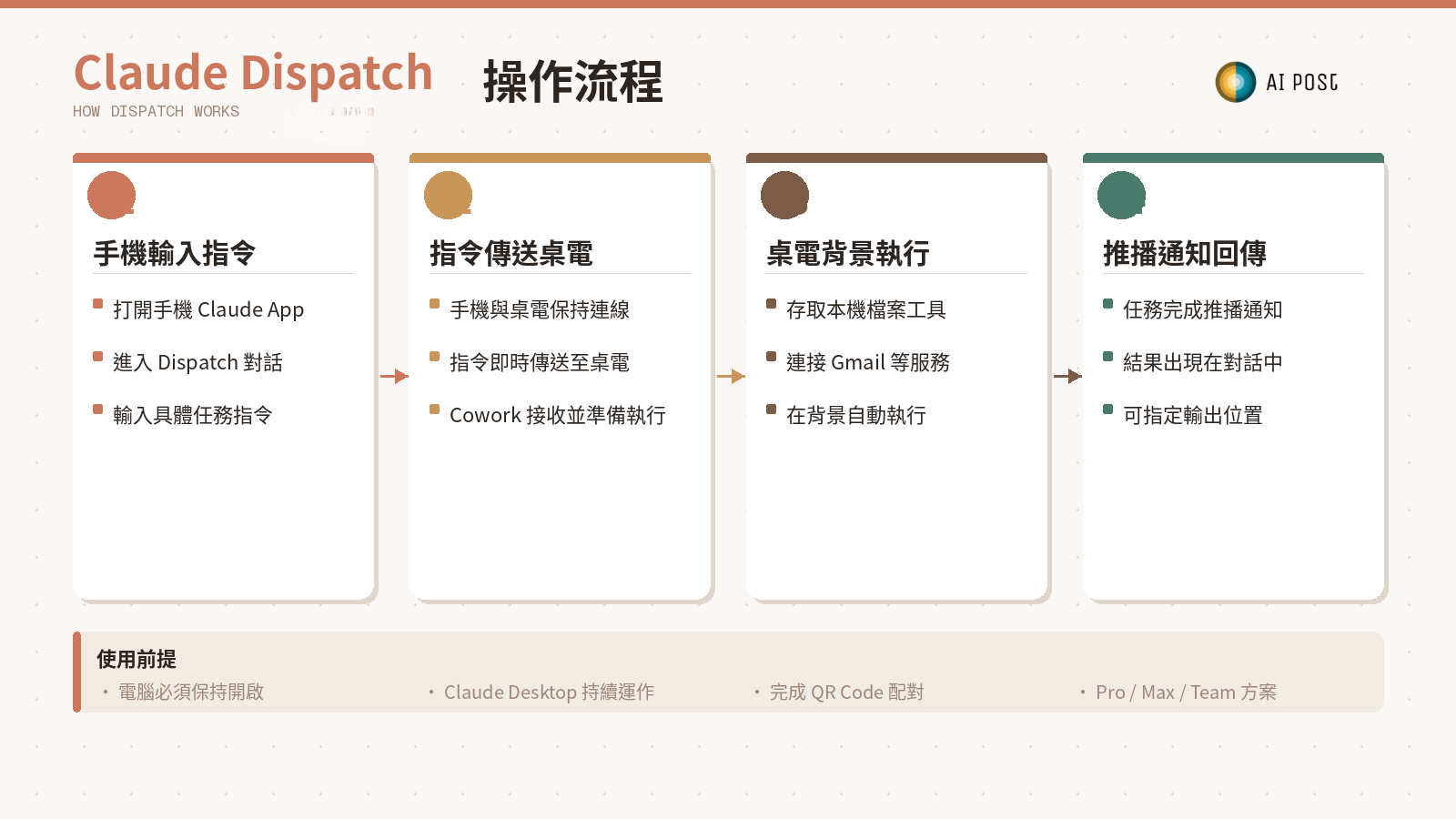Click the 可指定輸出位置 bullet
This screenshot has height=819, width=1456.
1192,416
